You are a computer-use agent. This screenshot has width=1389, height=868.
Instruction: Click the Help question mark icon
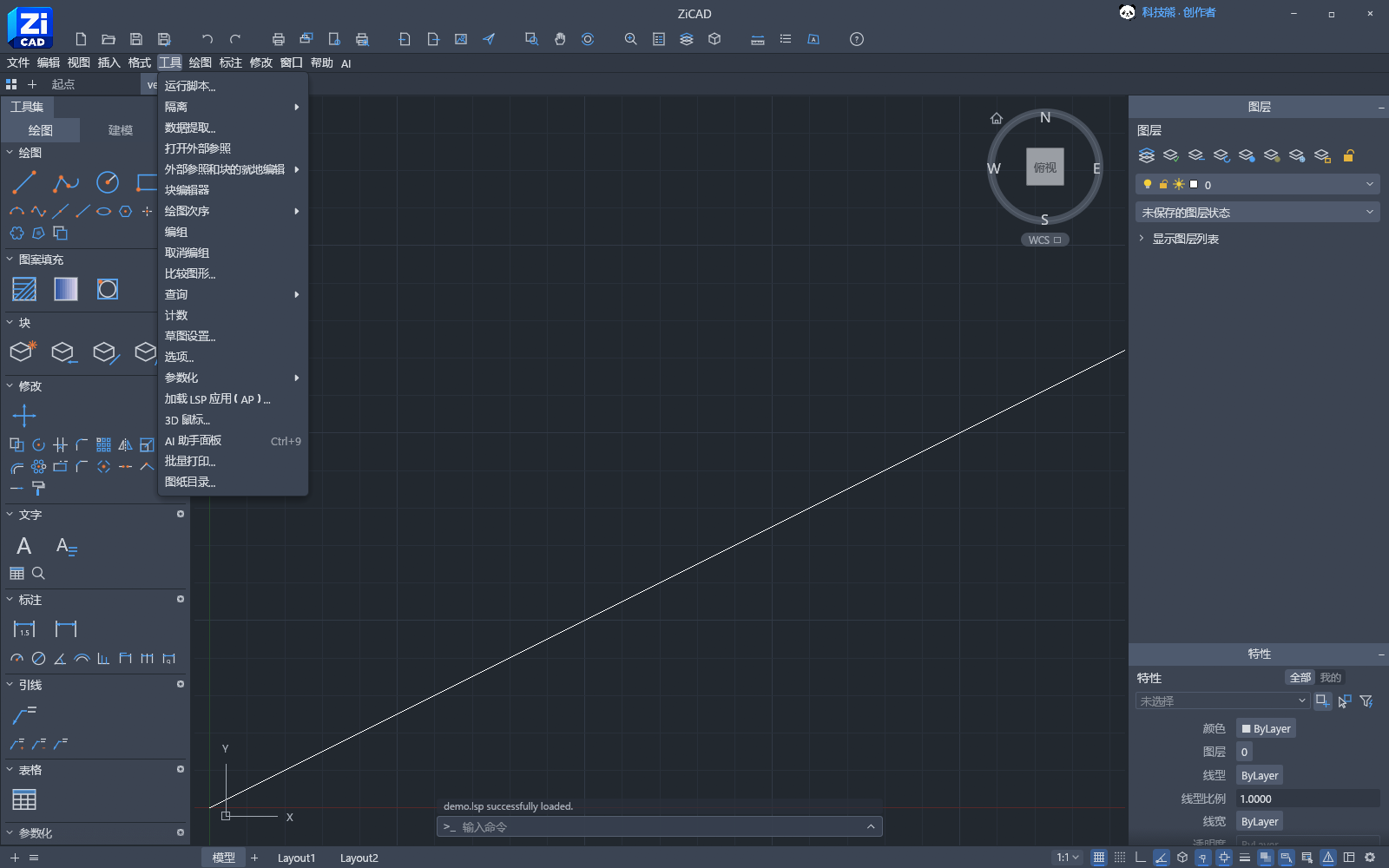857,39
